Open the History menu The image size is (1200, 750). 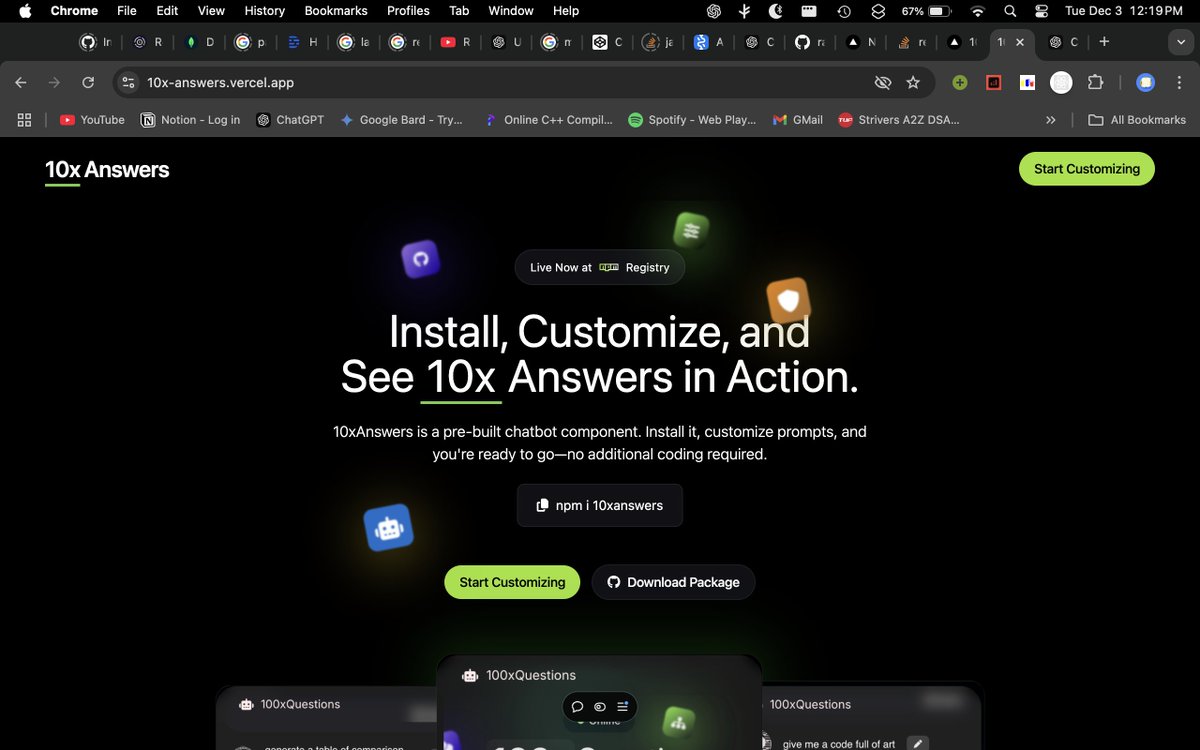click(x=264, y=11)
